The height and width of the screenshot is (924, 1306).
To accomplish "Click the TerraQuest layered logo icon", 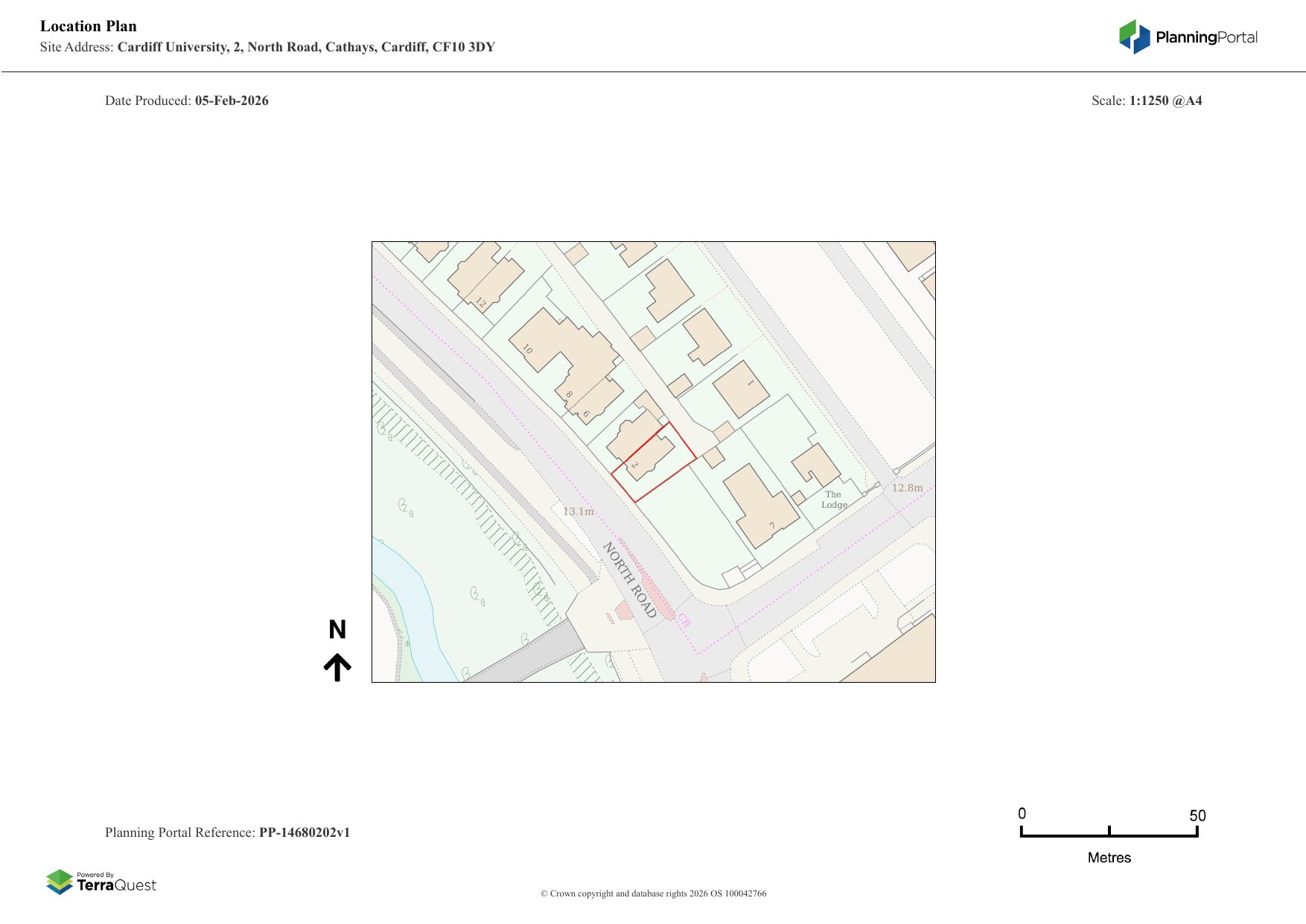I will pos(60,882).
